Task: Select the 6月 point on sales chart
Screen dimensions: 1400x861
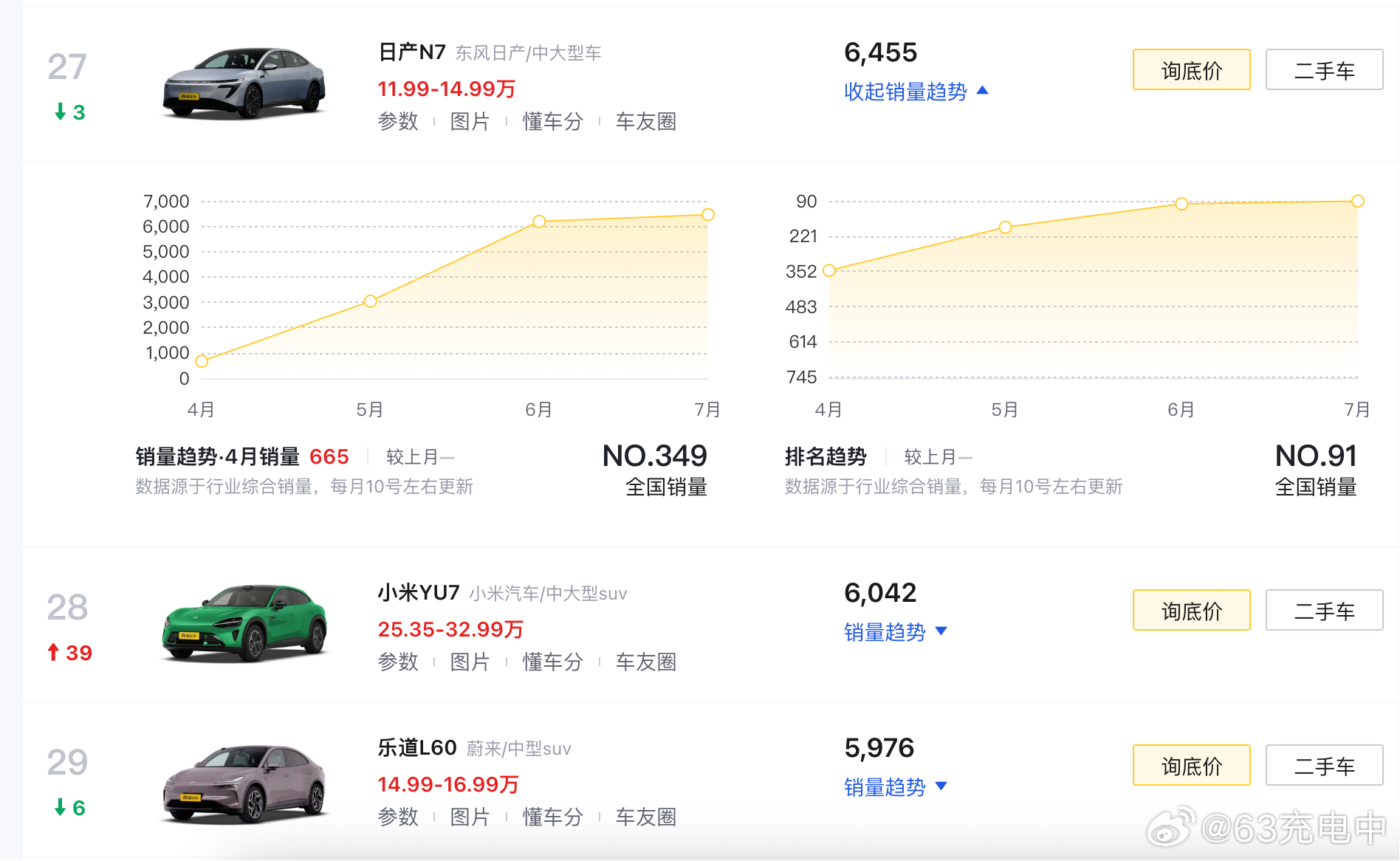Action: 539,222
